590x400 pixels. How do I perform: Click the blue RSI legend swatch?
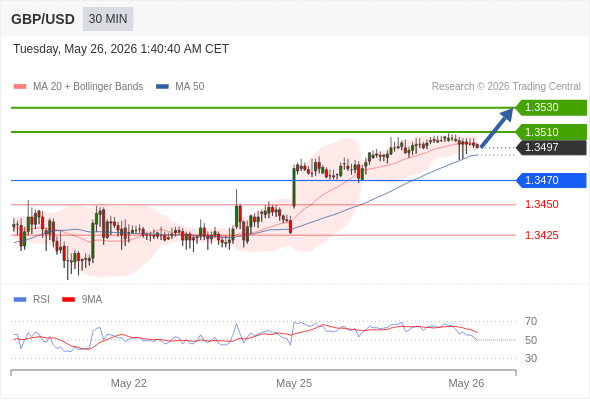click(x=20, y=300)
